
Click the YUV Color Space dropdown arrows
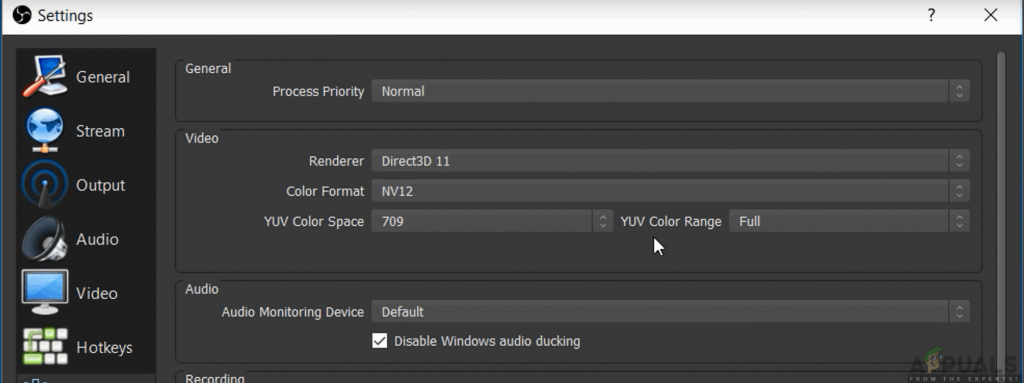click(603, 221)
